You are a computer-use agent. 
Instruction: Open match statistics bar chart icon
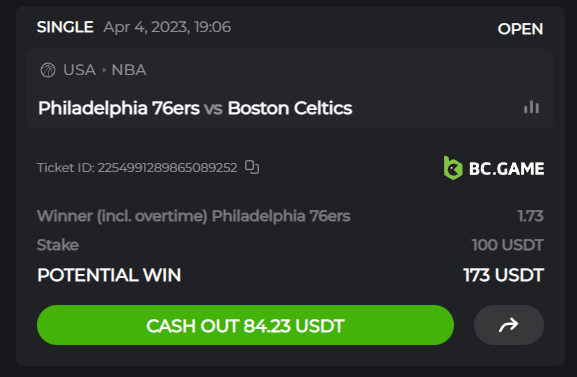point(531,107)
